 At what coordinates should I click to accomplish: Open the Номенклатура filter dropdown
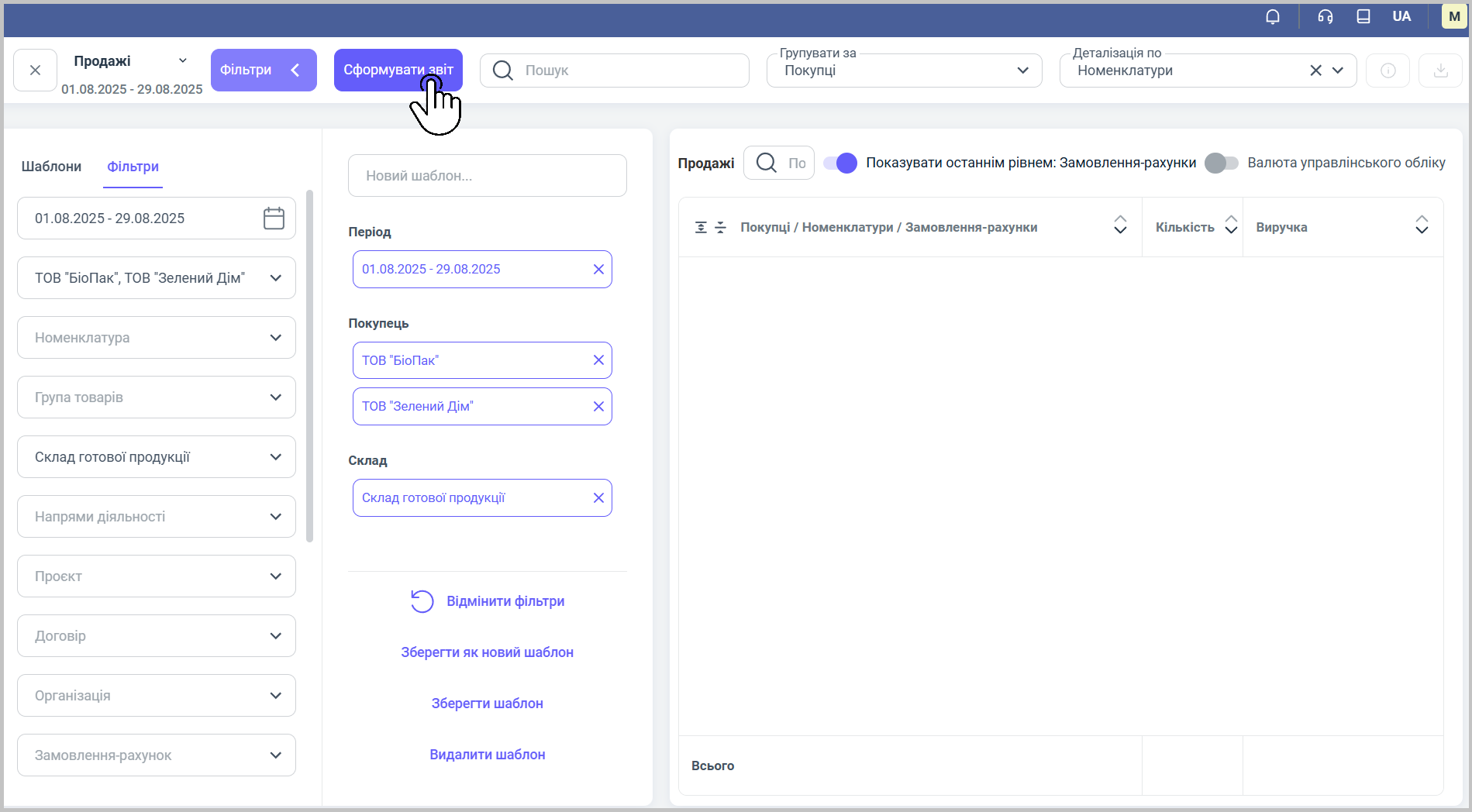157,338
